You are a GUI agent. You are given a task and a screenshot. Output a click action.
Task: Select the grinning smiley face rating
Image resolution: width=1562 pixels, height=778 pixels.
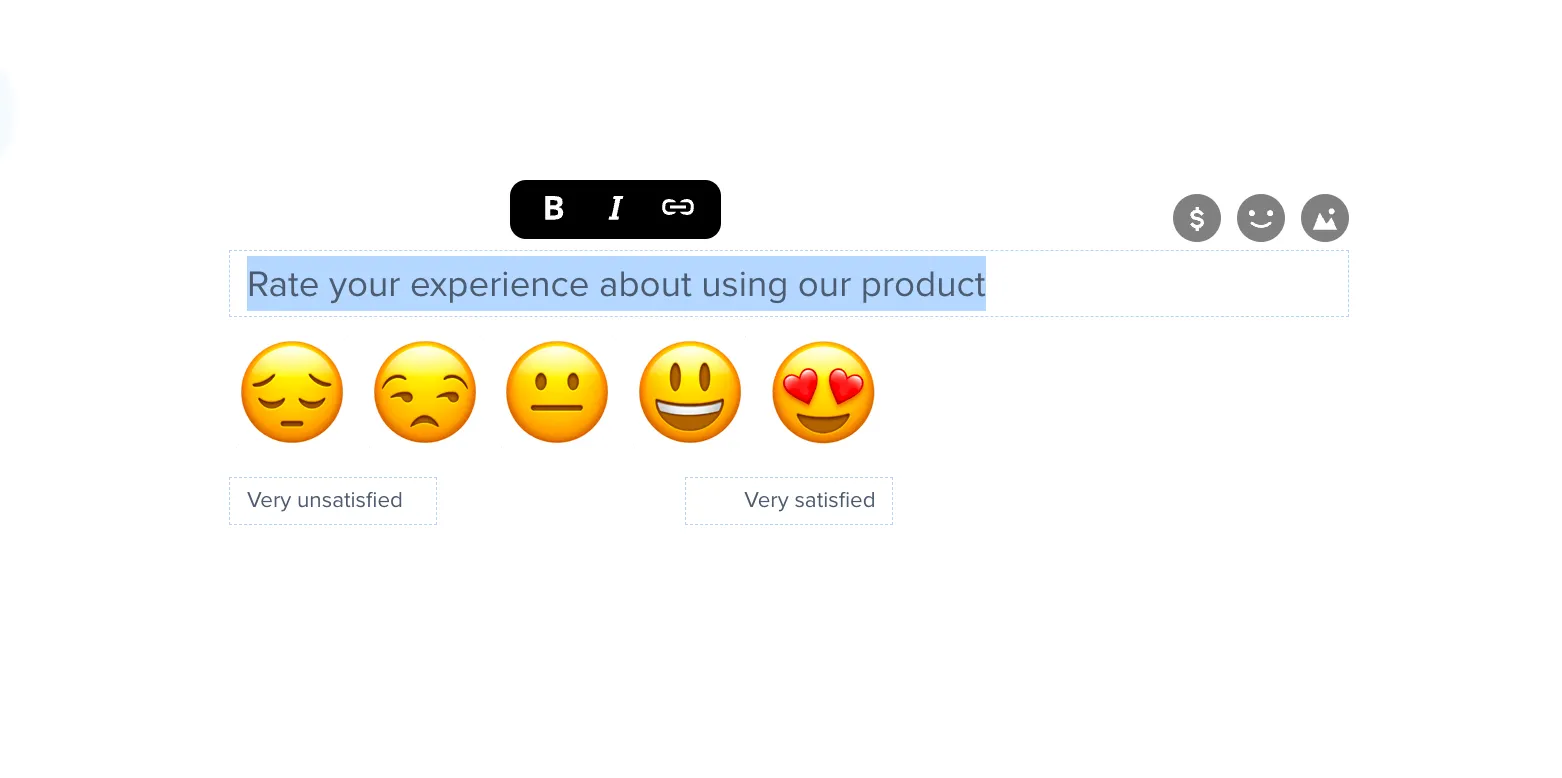point(690,392)
